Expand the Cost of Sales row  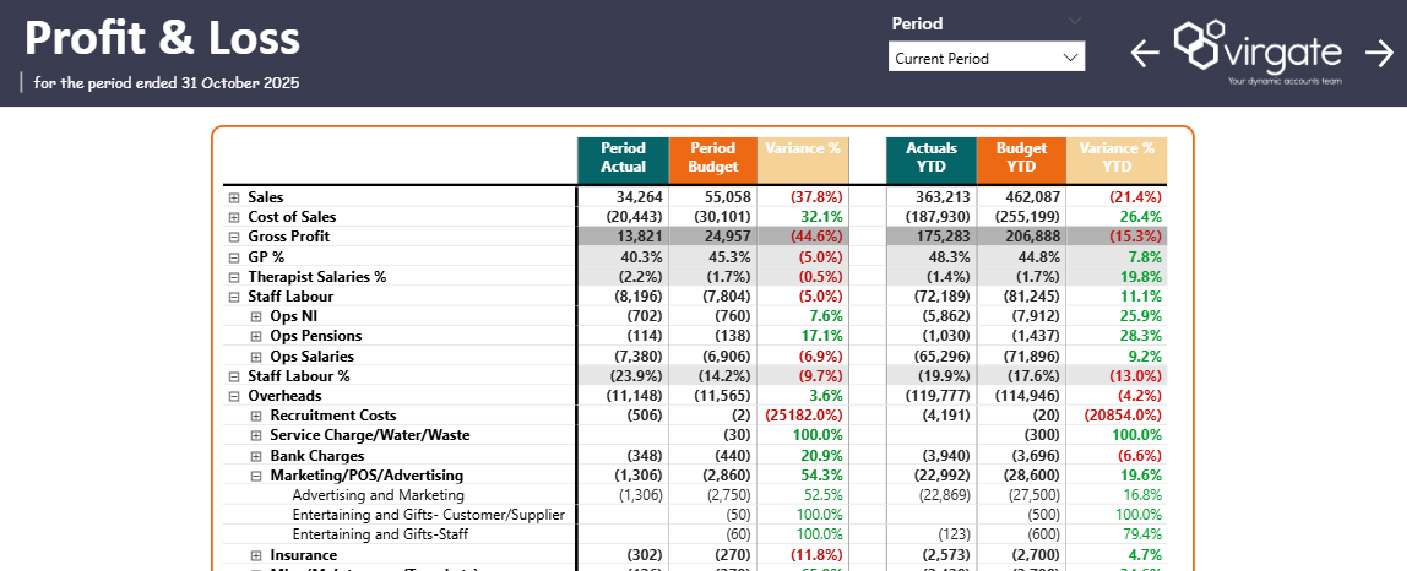tap(234, 217)
